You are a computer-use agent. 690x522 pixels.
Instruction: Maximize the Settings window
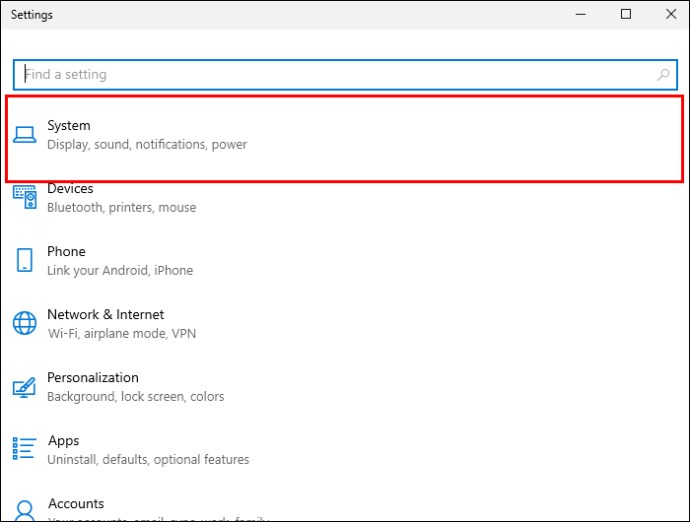626,15
